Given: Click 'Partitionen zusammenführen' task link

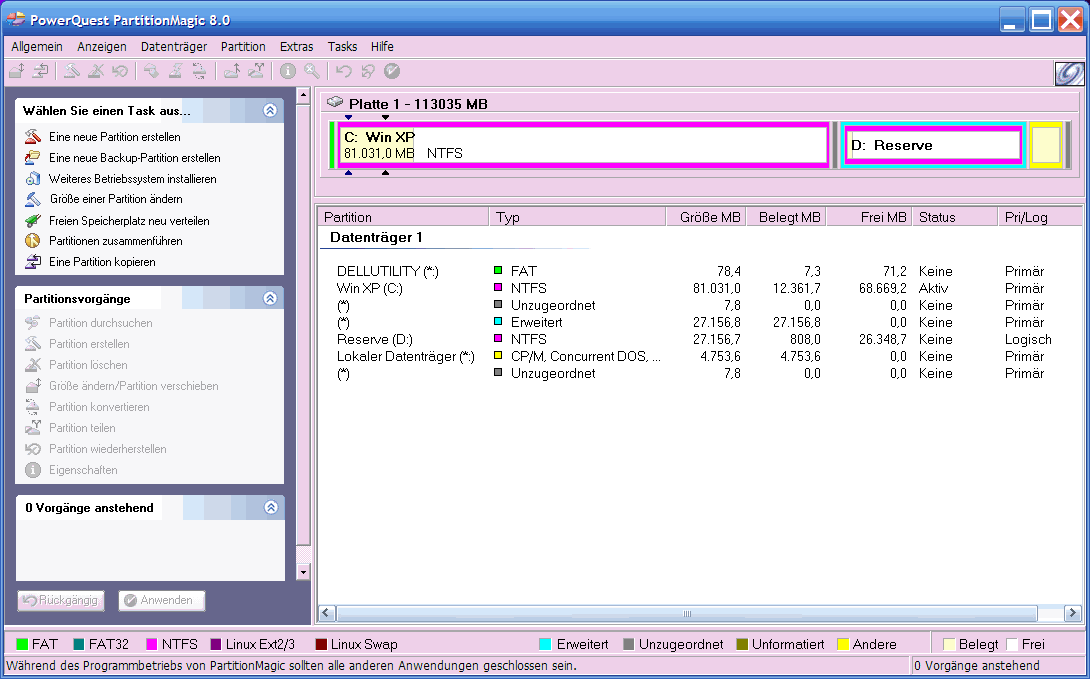Looking at the screenshot, I should tap(115, 241).
